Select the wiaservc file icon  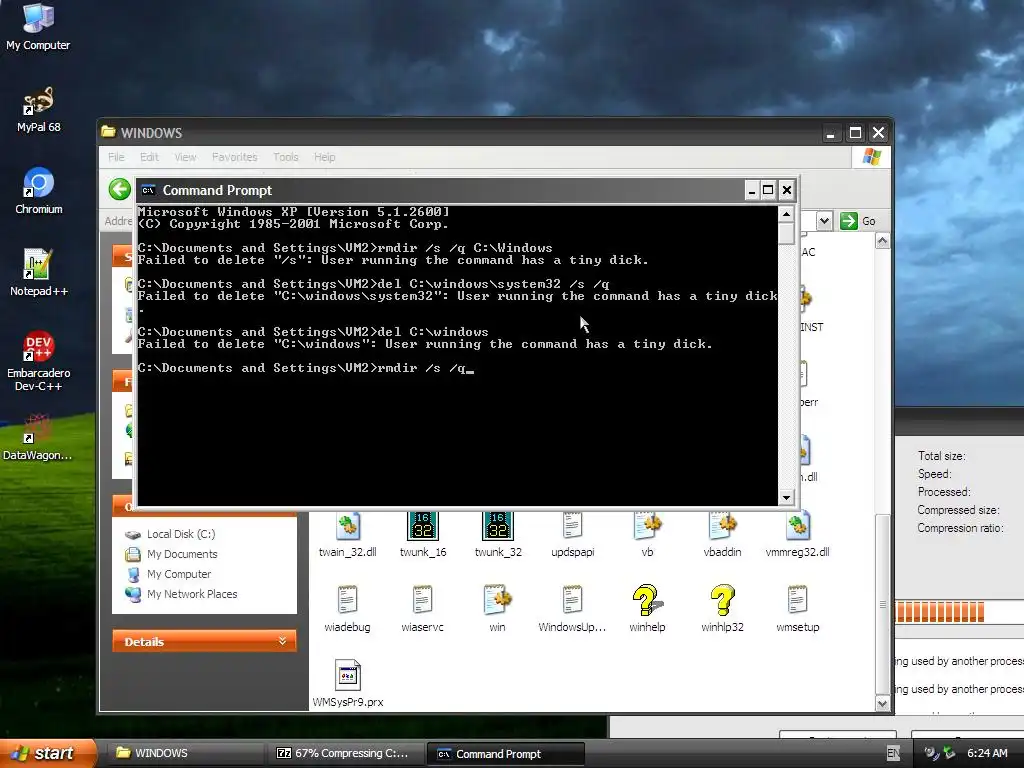click(x=423, y=609)
